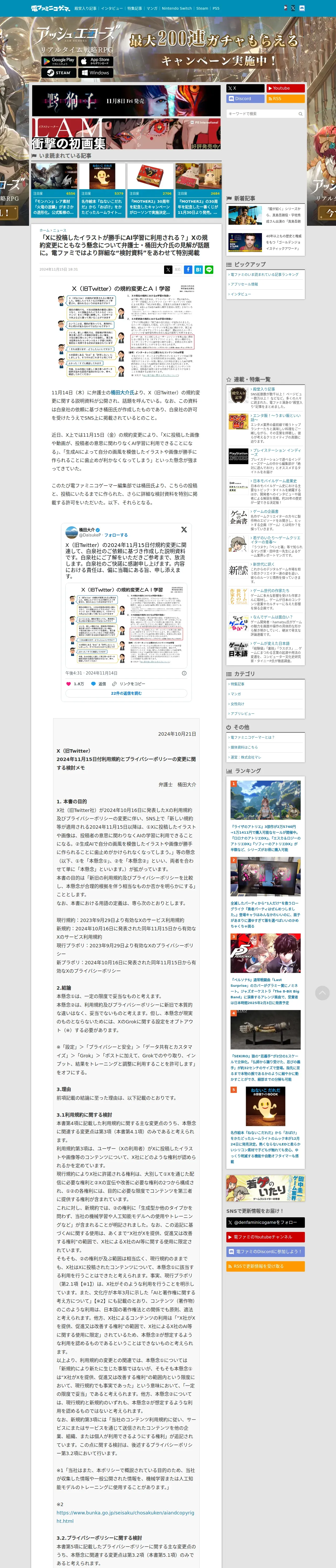Open 楯岡大介氏 link in article text
Screen dimensions: 336x1568
click(x=122, y=393)
